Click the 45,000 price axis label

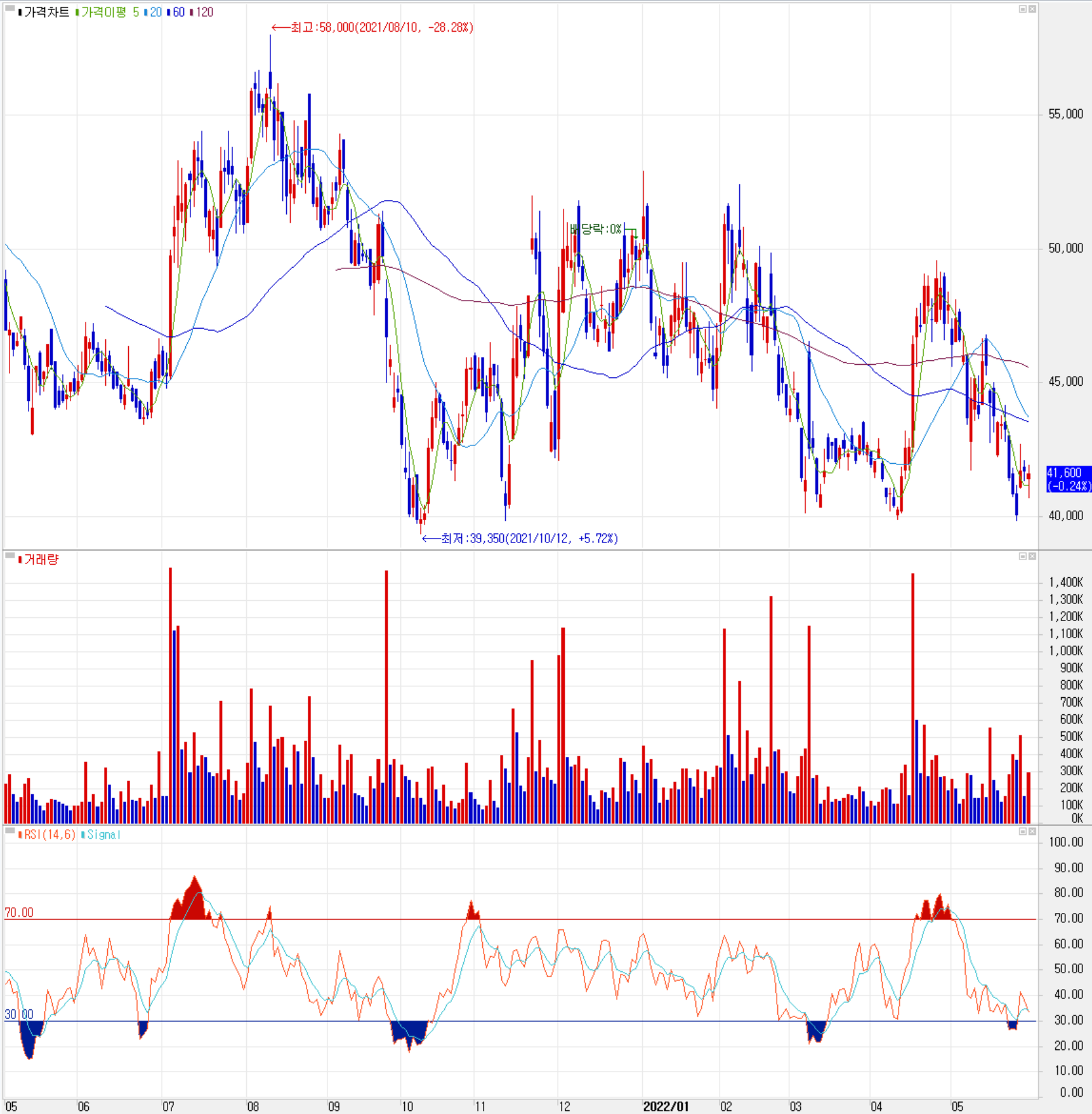tap(1065, 381)
